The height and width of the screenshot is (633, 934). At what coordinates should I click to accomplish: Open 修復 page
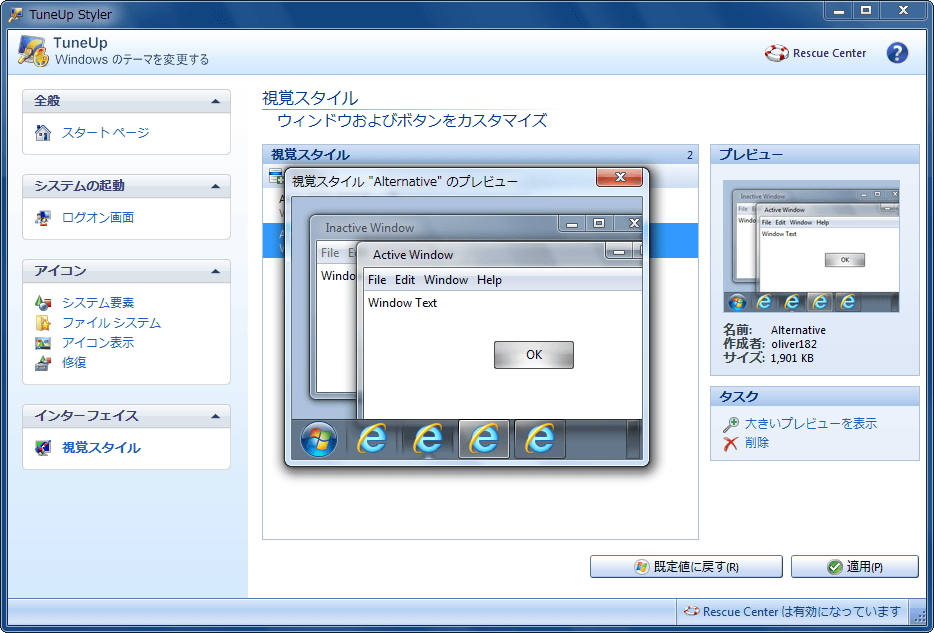pos(74,362)
